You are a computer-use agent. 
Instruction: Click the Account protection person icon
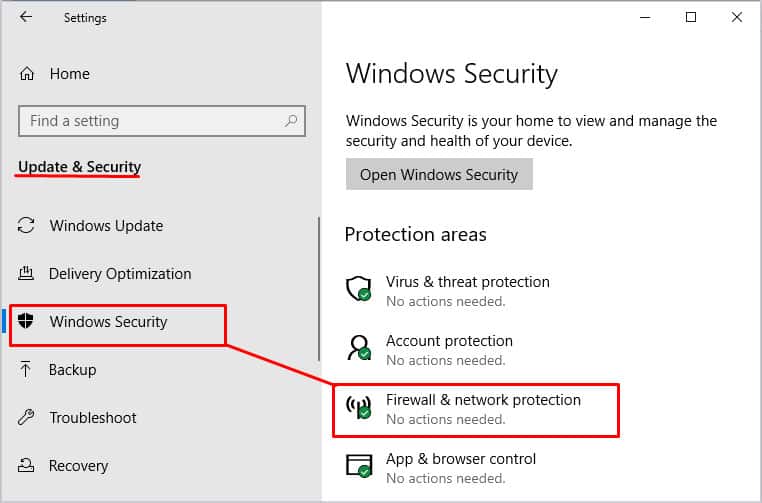tap(358, 348)
